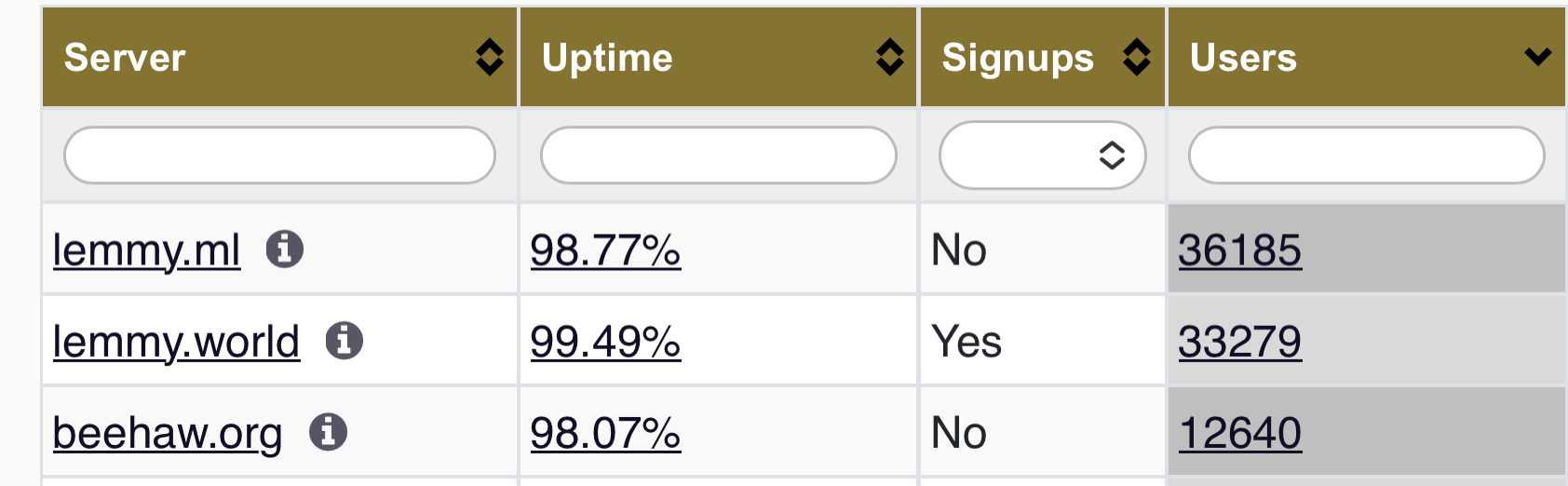Open the 12640 users link

(x=1239, y=433)
